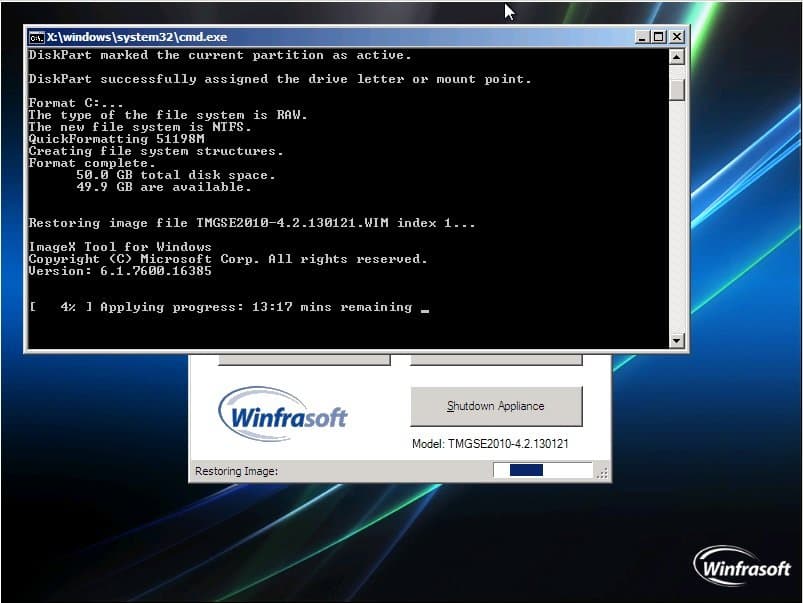Click 'The type of the file system is RAW.' line
This screenshot has height=603, width=803.
(167, 115)
